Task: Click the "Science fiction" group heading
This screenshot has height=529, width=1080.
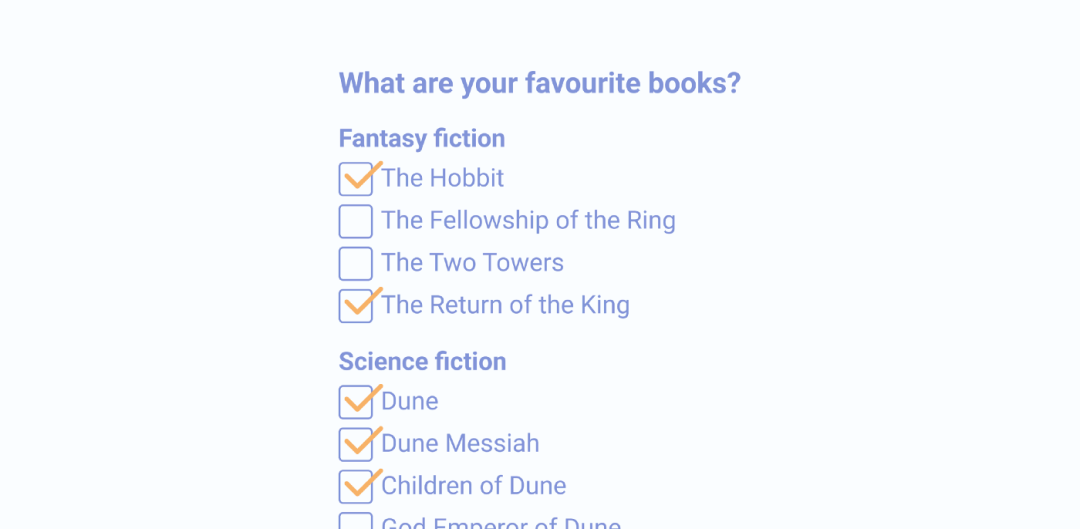Action: [x=422, y=361]
